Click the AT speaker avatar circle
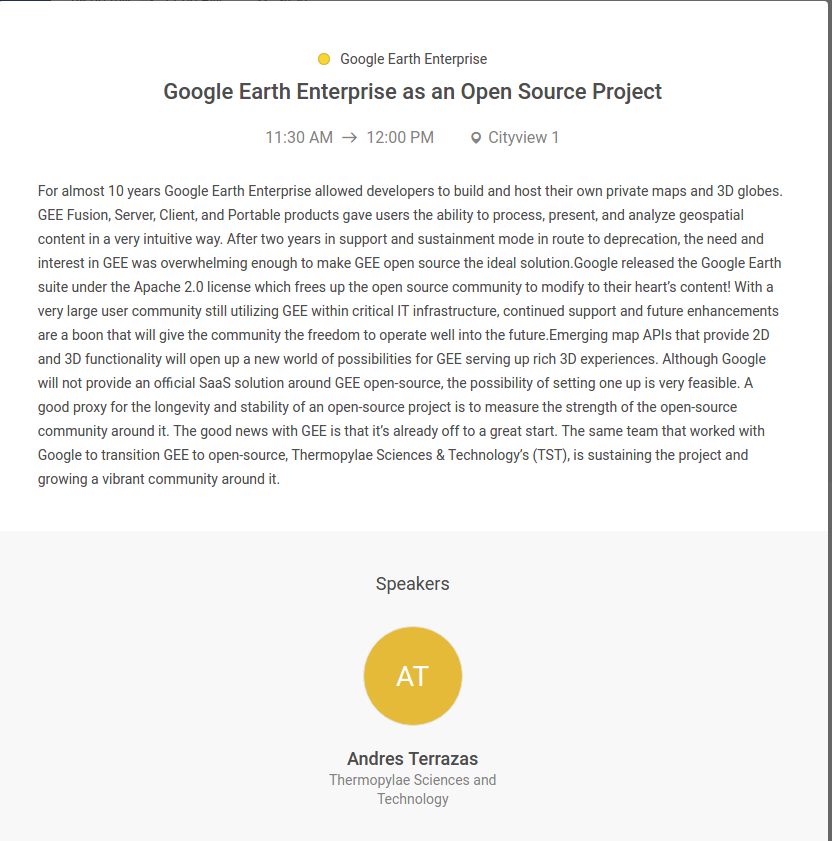Screen dimensions: 832x841 (x=413, y=676)
